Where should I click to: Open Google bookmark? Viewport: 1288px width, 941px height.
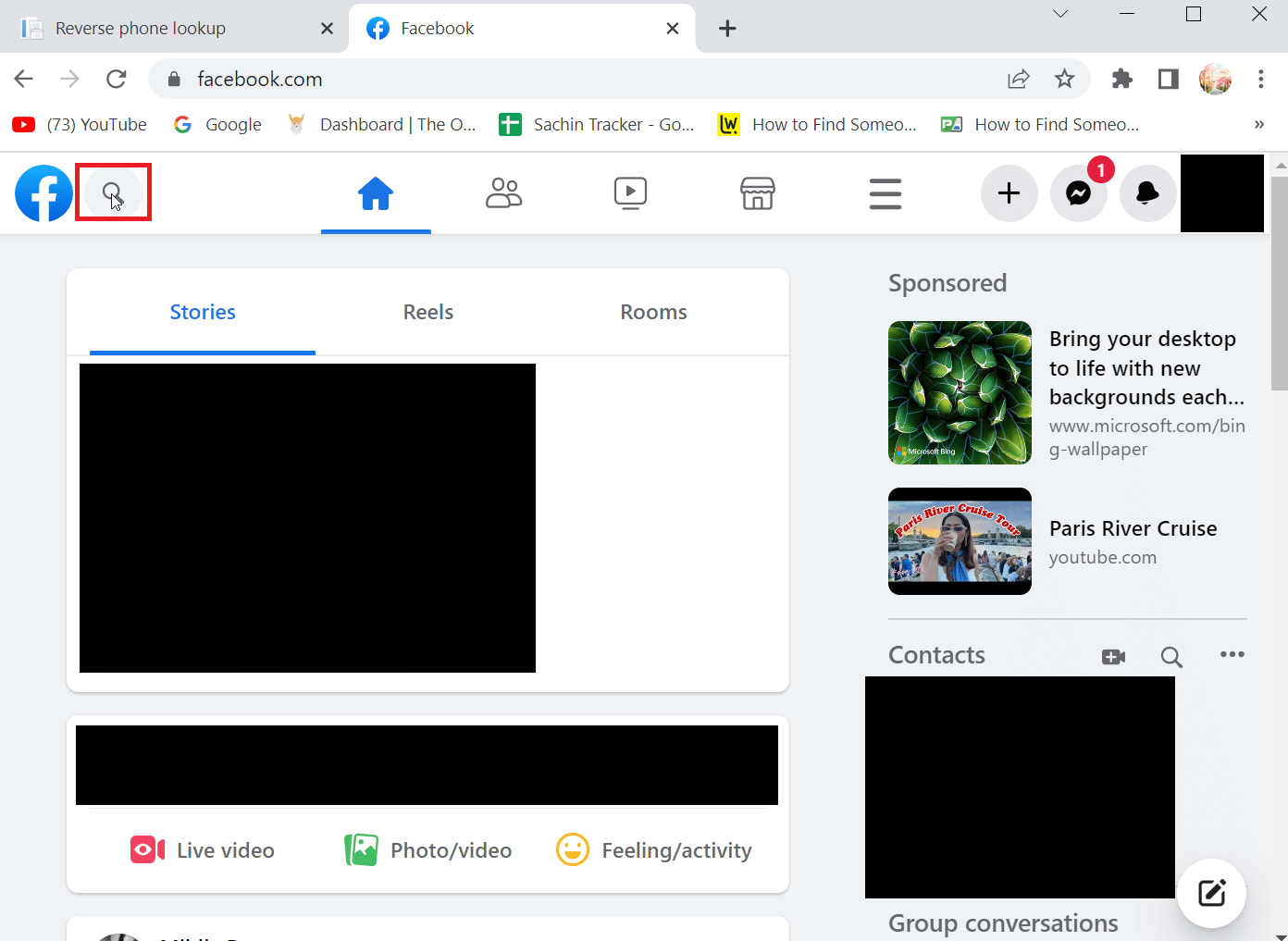point(218,124)
